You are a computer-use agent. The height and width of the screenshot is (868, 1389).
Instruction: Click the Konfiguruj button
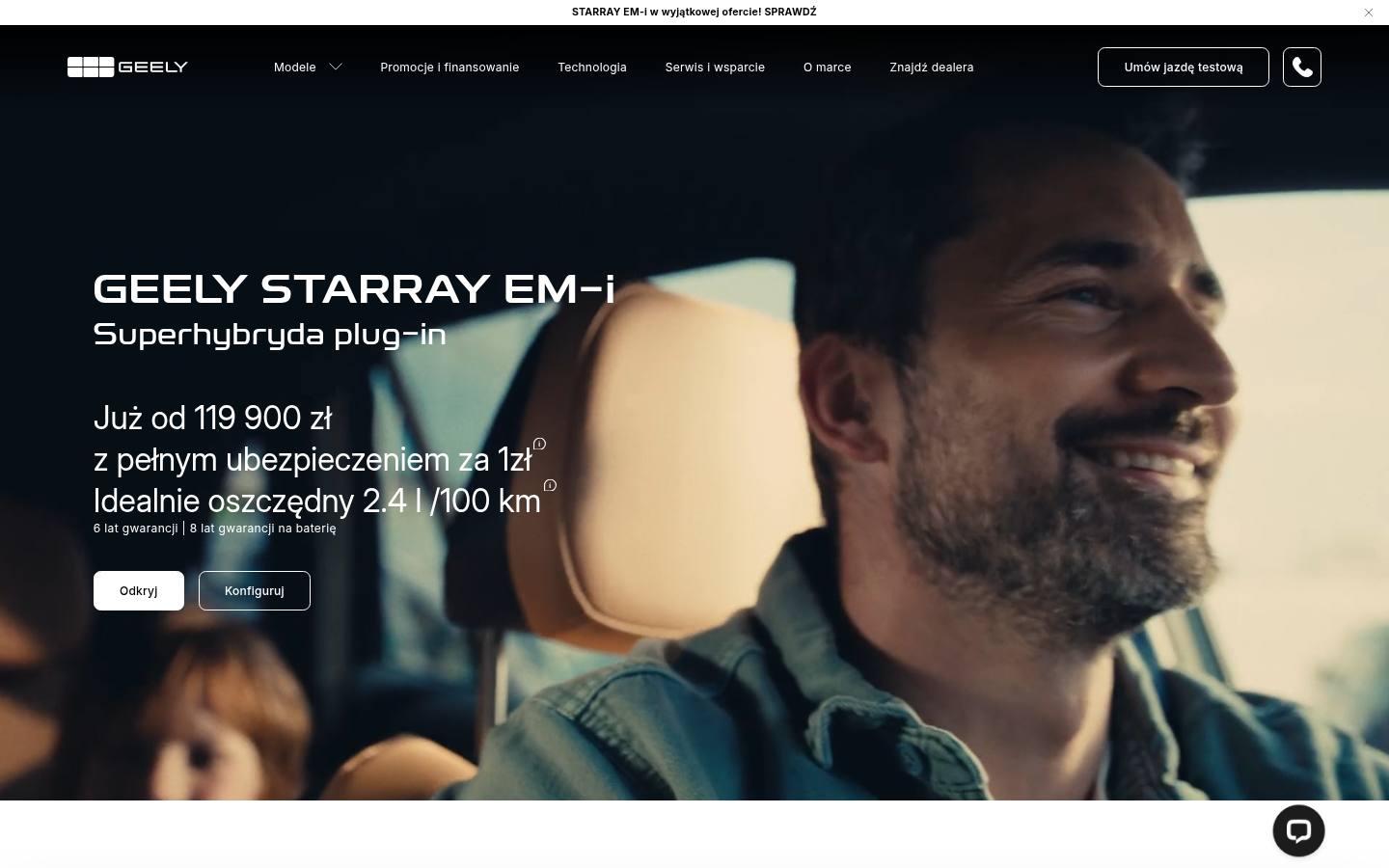tap(255, 590)
